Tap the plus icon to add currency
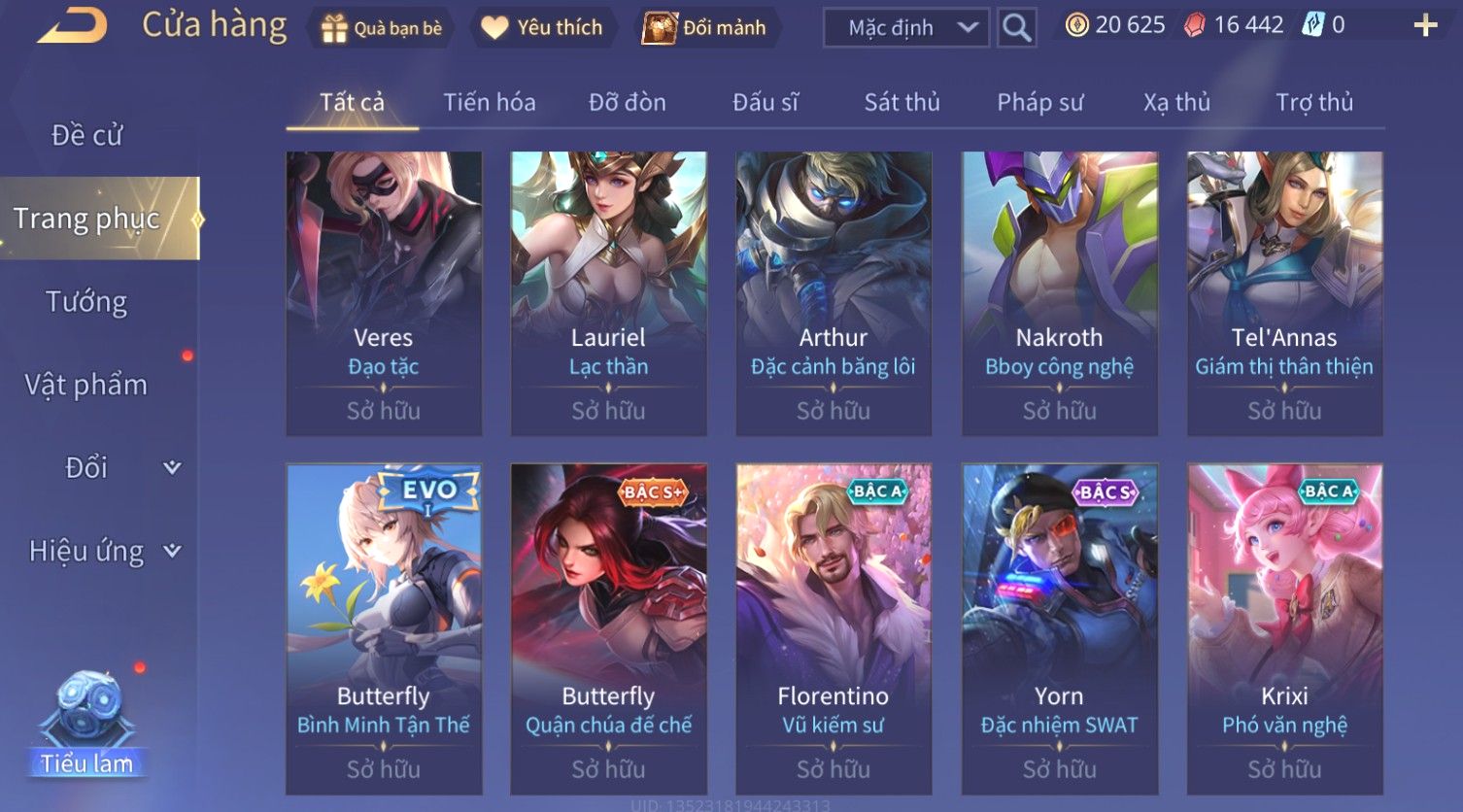 [x=1424, y=26]
